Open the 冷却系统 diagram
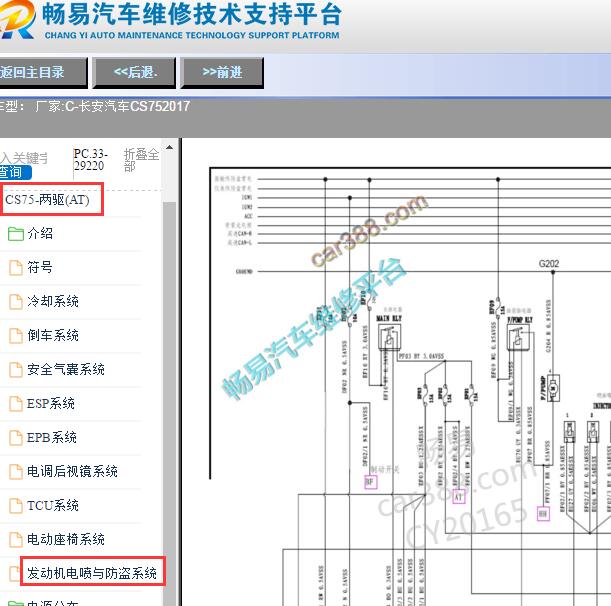The image size is (611, 606). pyautogui.click(x=53, y=301)
